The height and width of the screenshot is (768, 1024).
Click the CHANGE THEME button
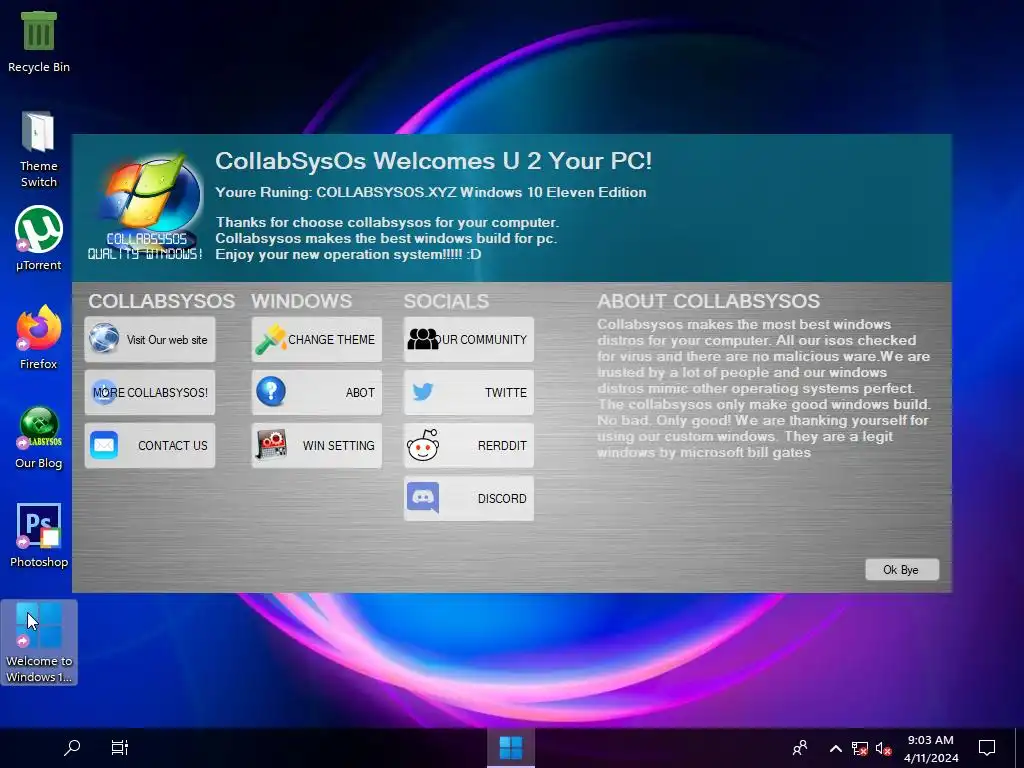317,340
